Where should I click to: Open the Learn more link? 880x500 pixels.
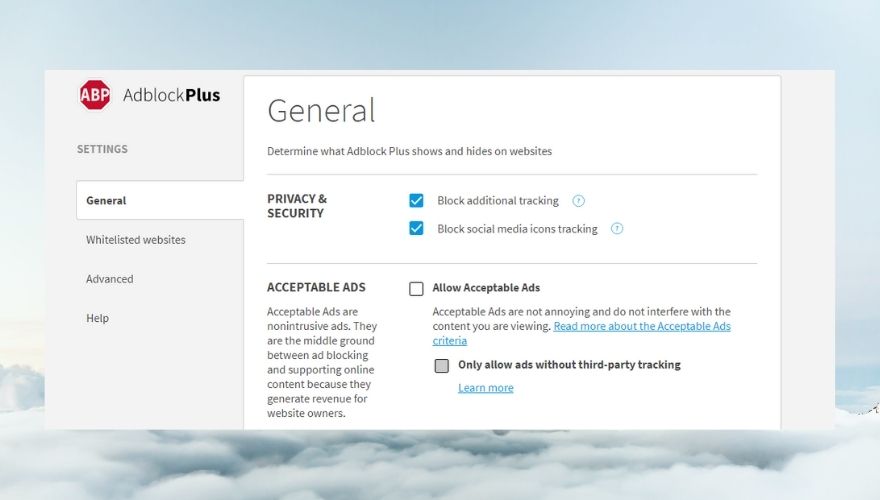[x=485, y=388]
